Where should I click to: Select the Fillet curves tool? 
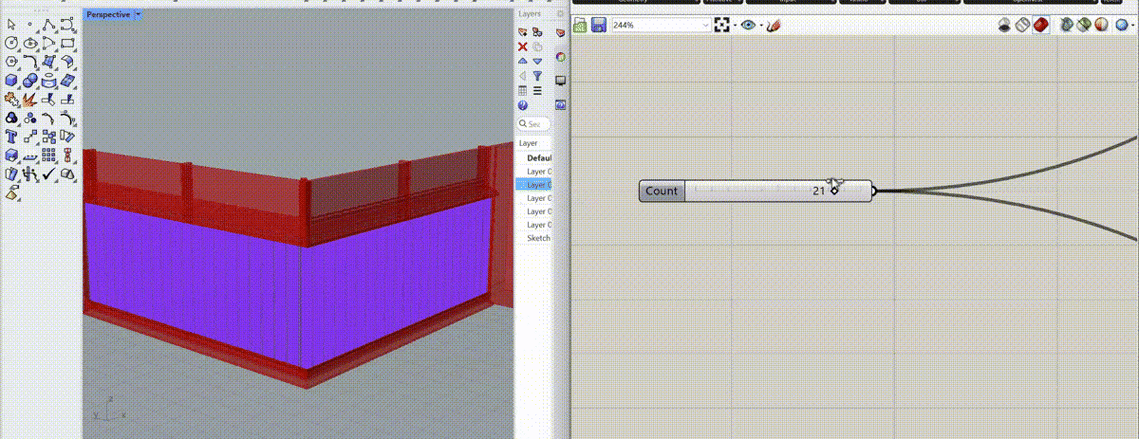(x=30, y=62)
